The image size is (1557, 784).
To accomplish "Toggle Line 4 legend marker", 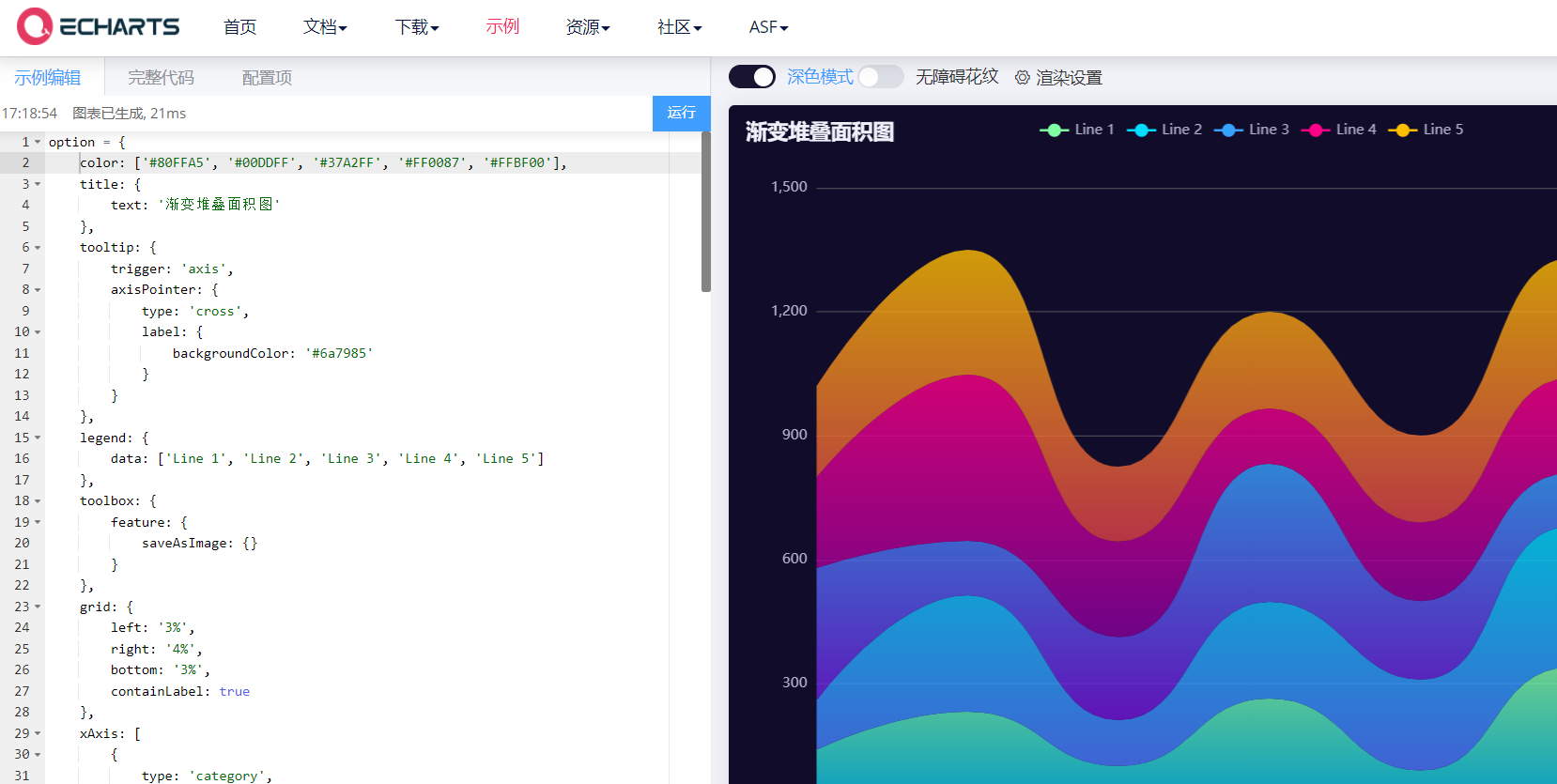I will [1316, 130].
